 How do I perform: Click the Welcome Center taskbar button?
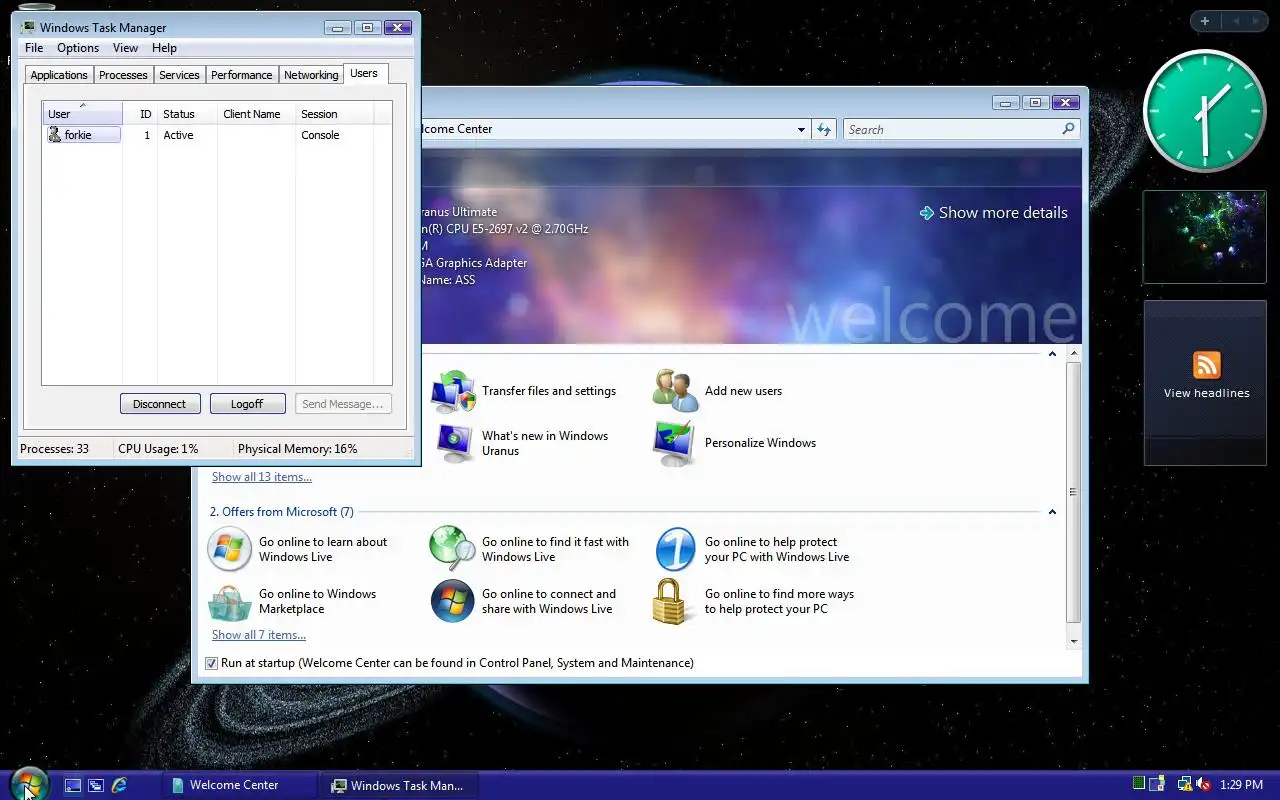pos(239,785)
